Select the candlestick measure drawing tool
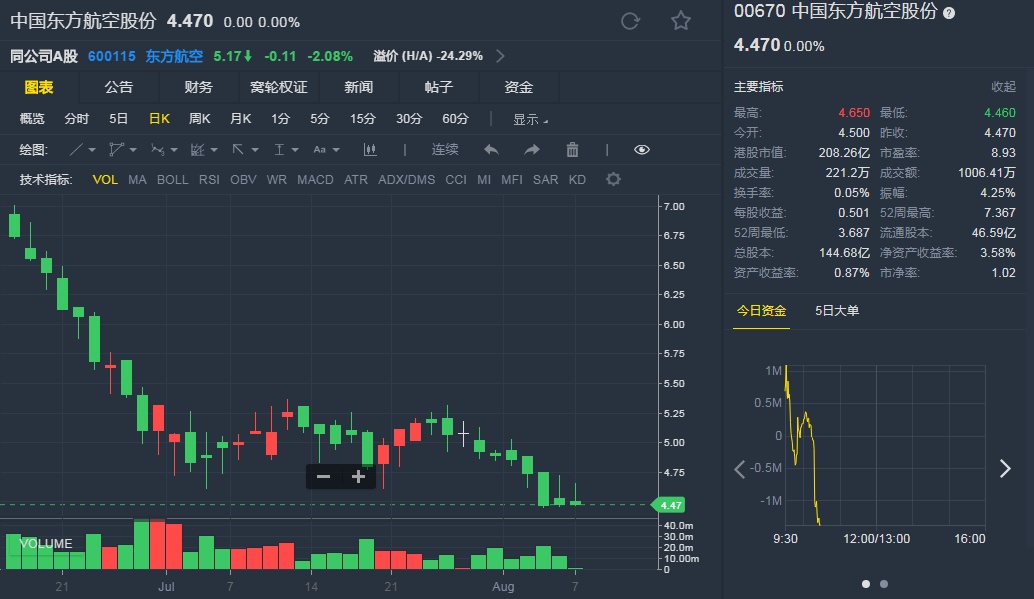 pyautogui.click(x=370, y=150)
